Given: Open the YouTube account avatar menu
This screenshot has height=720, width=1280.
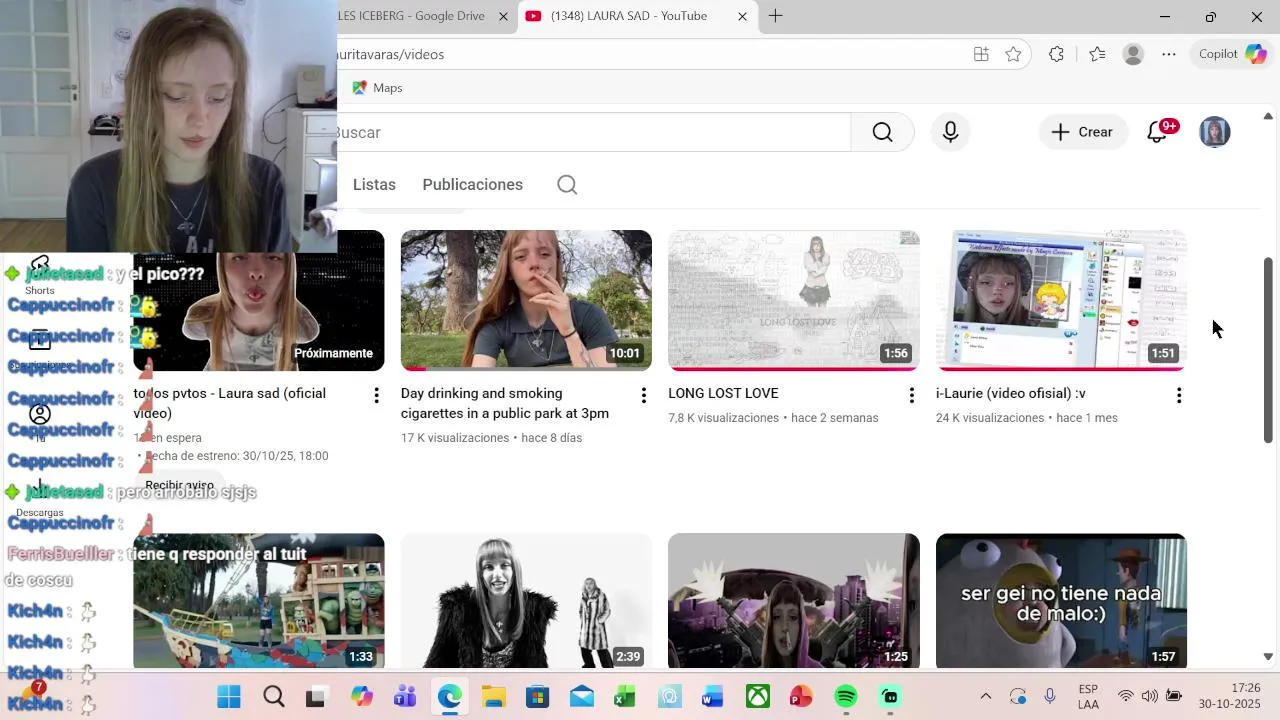Looking at the screenshot, I should [1214, 132].
